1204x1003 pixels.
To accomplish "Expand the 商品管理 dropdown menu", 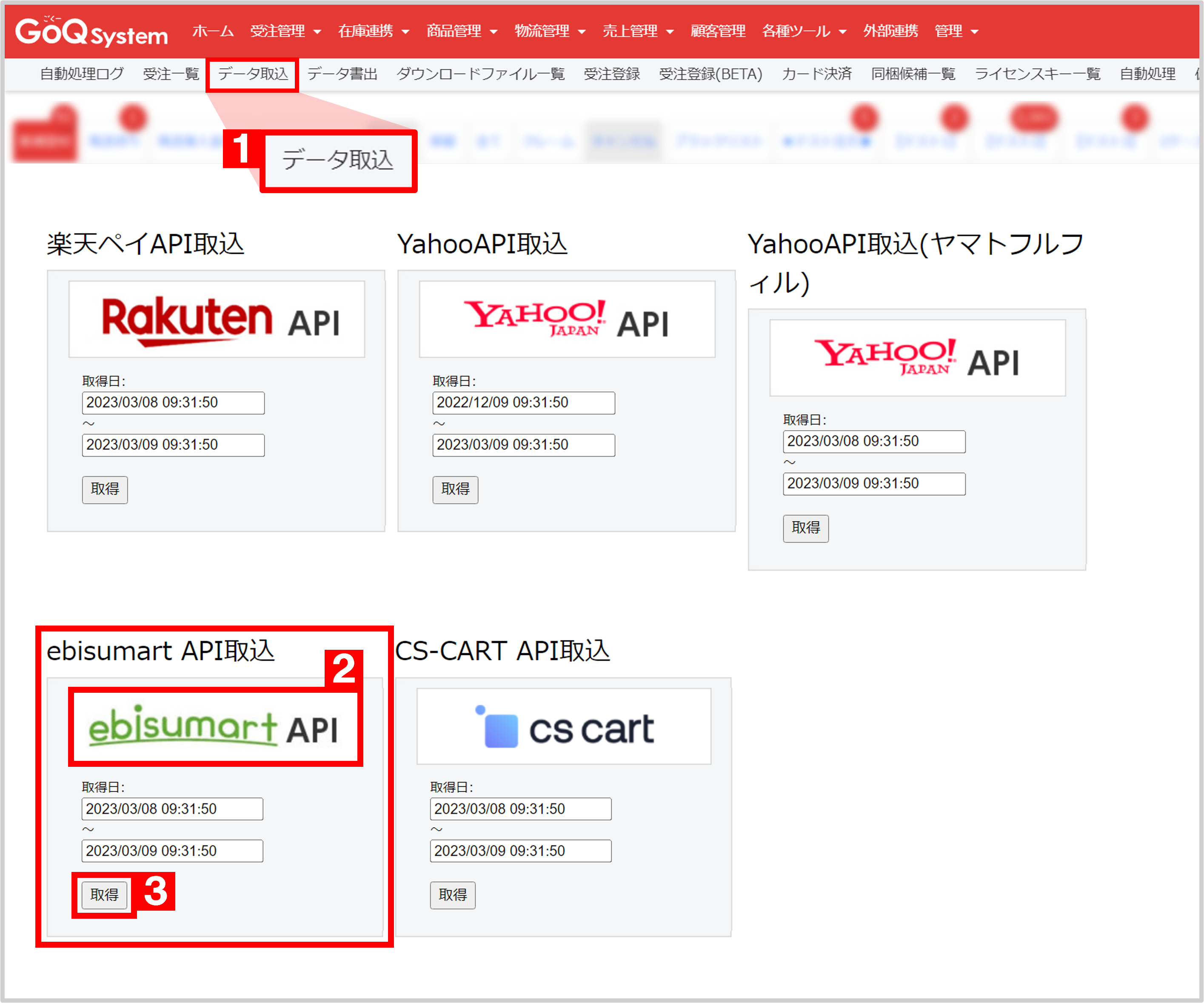I will click(x=462, y=31).
